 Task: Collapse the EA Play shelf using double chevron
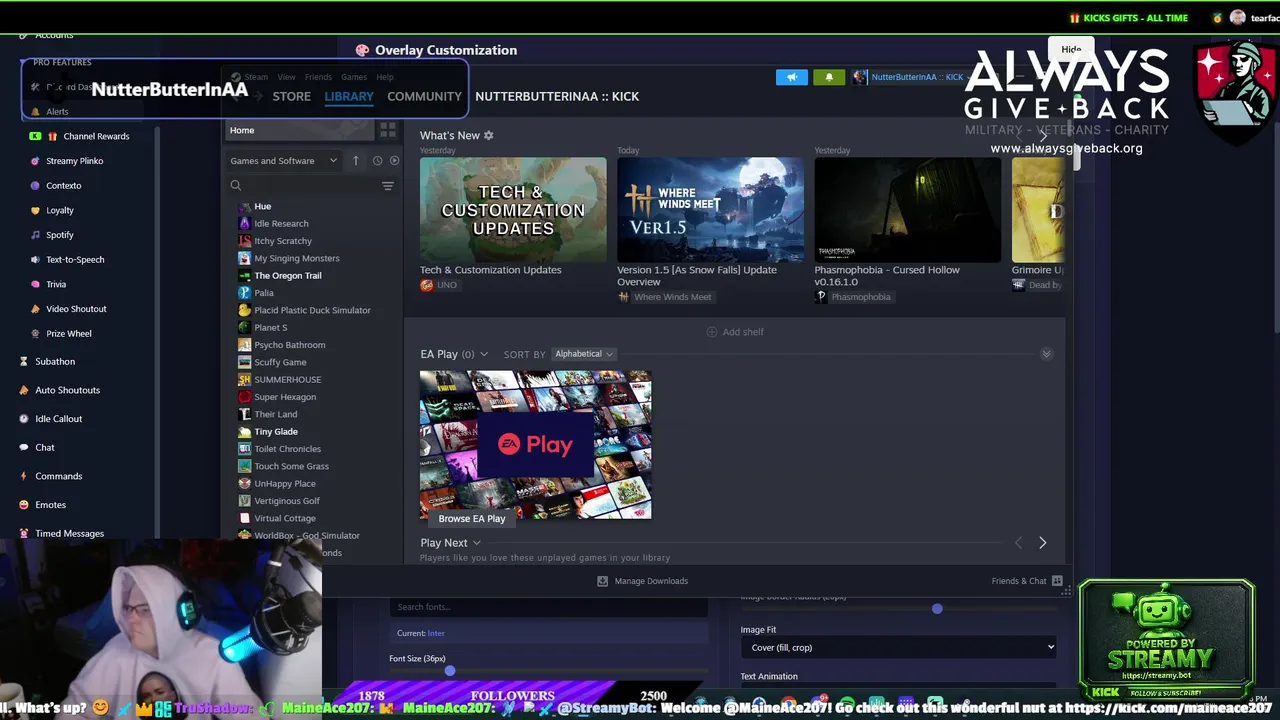click(x=1046, y=354)
